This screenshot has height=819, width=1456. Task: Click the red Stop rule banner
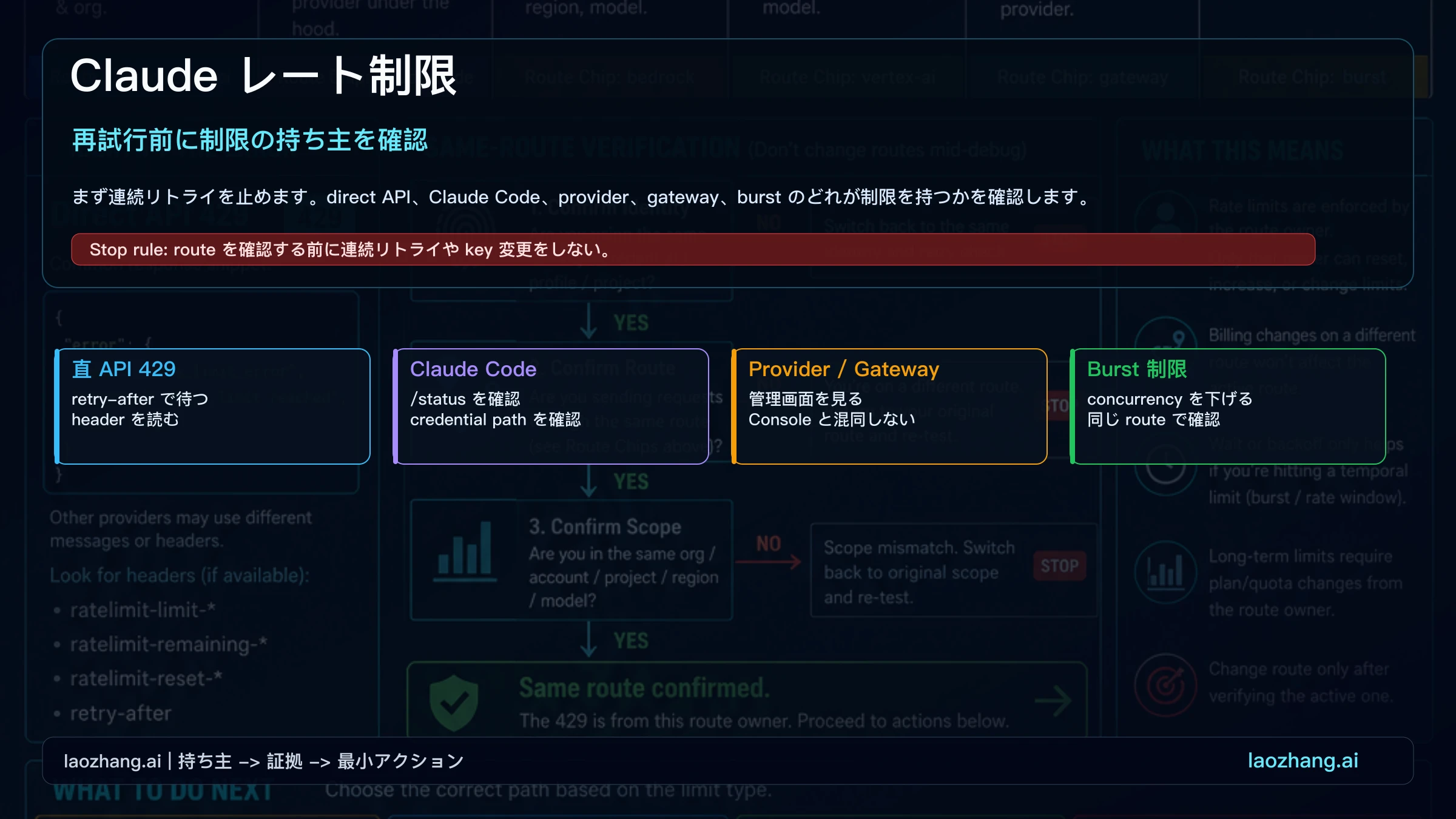tap(693, 249)
